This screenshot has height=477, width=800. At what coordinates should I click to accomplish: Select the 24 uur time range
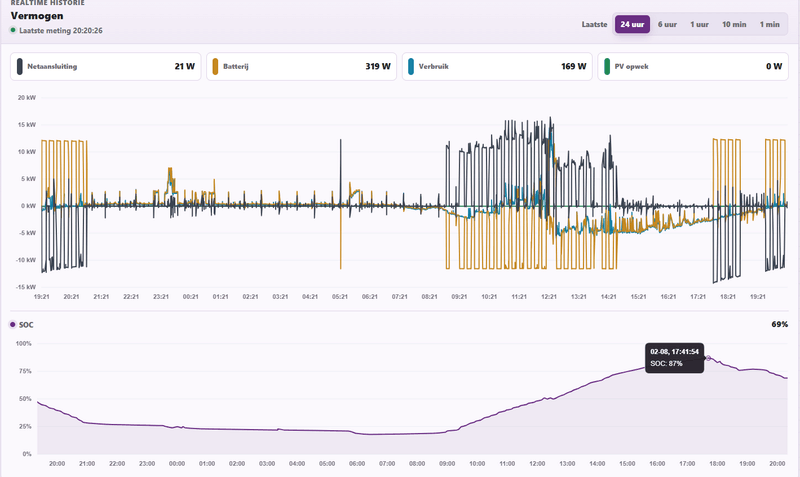point(632,24)
